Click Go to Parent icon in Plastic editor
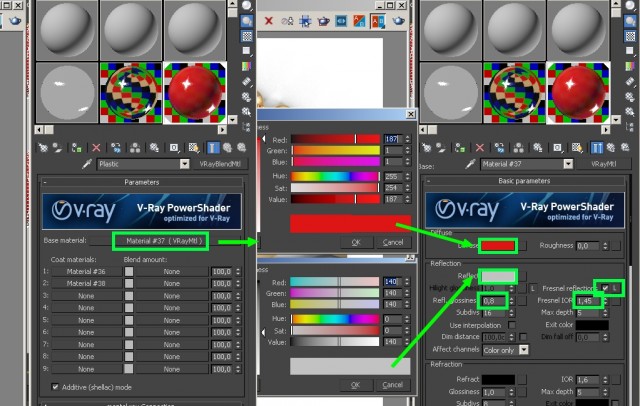 pos(227,148)
